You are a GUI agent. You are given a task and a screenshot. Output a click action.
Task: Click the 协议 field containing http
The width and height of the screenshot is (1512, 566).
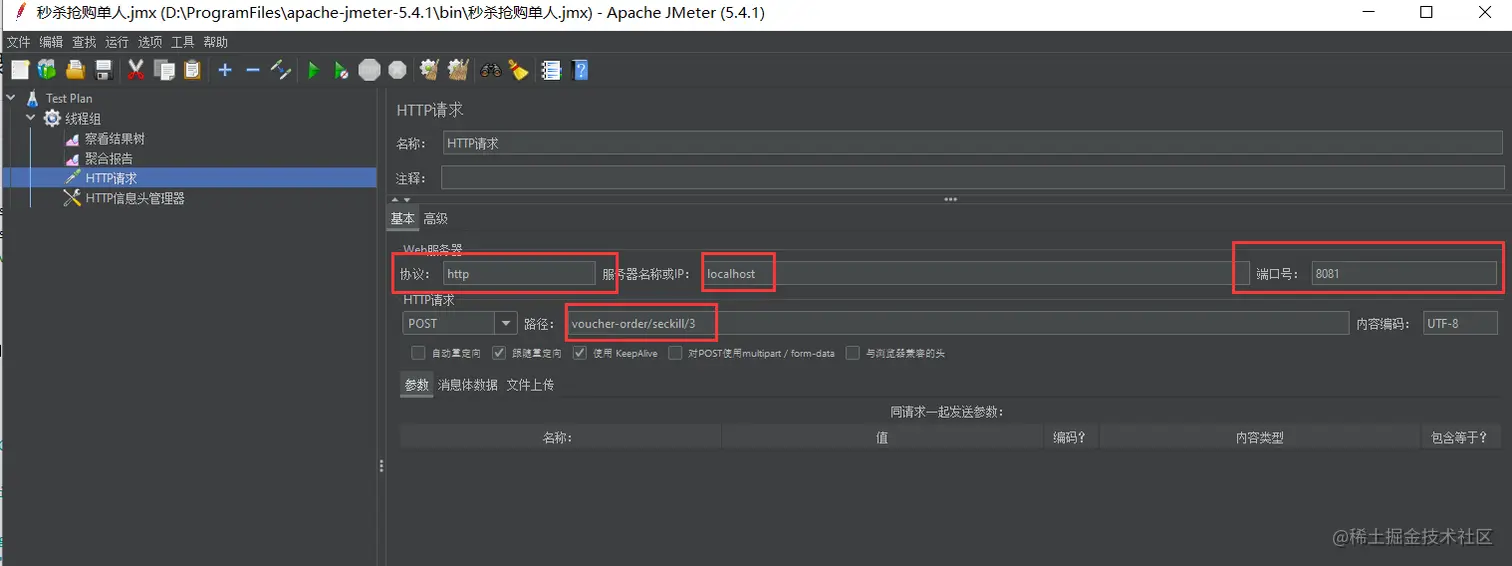click(x=519, y=273)
